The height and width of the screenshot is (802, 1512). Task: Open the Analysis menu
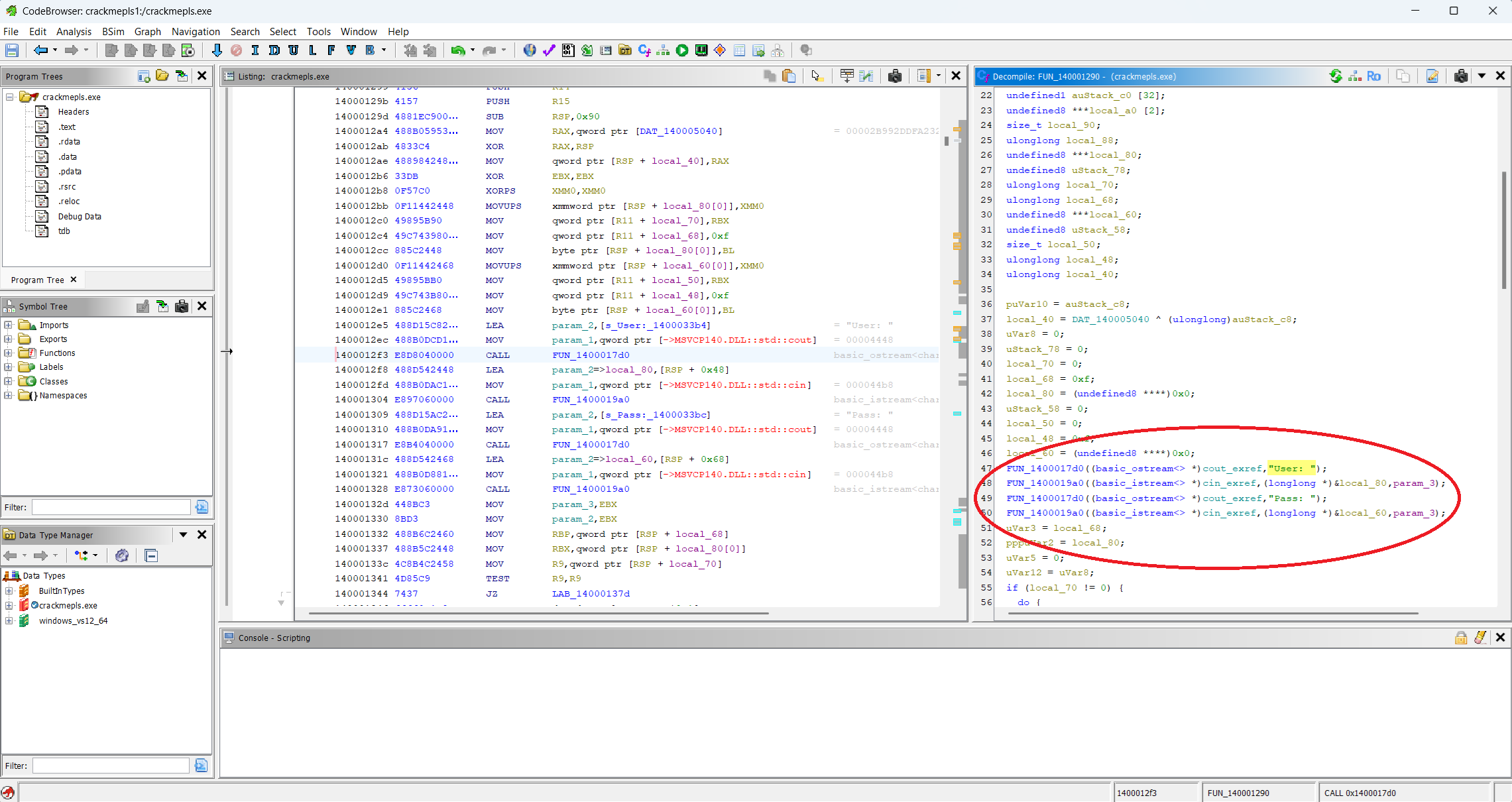[74, 31]
